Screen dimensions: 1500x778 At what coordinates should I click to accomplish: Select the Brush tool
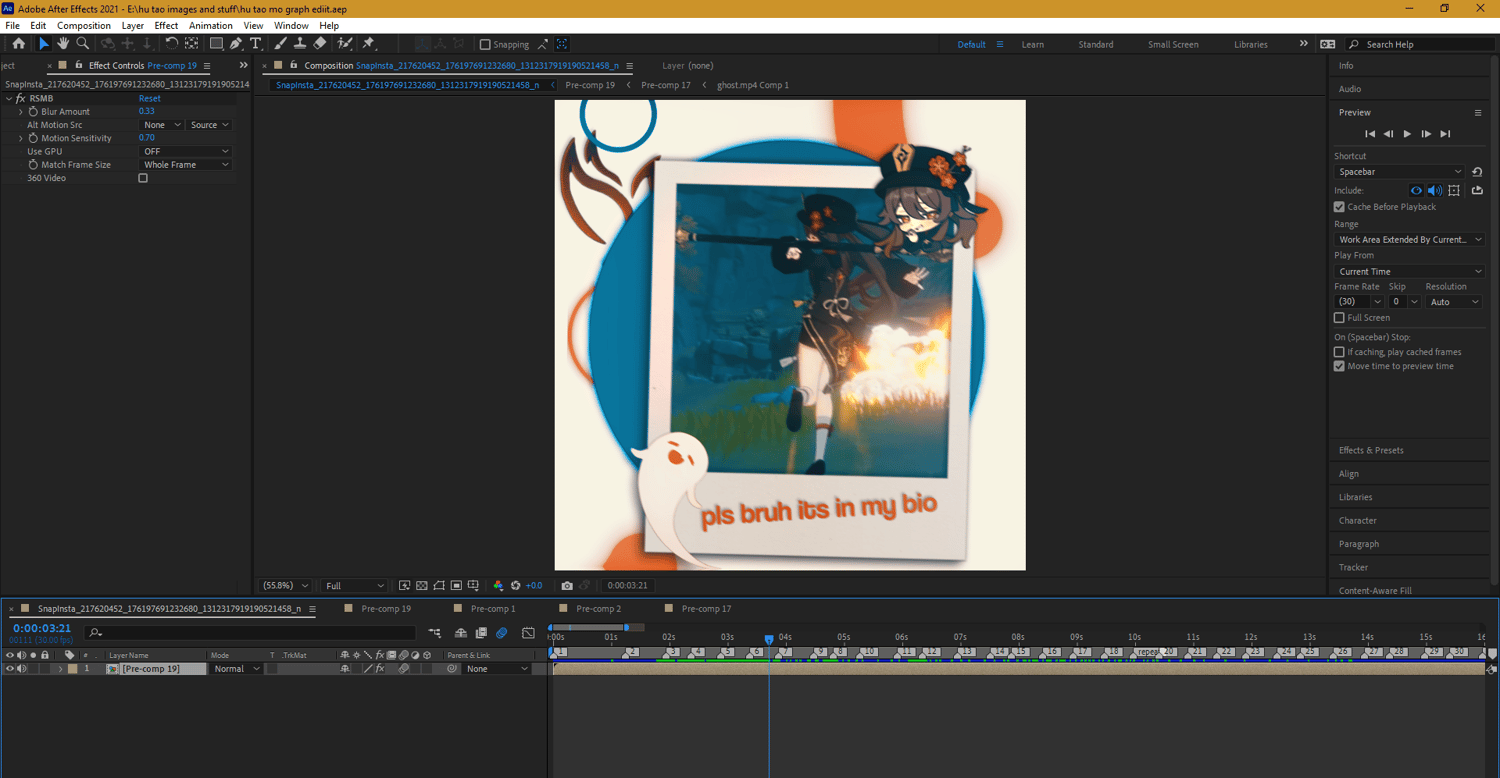(x=280, y=44)
